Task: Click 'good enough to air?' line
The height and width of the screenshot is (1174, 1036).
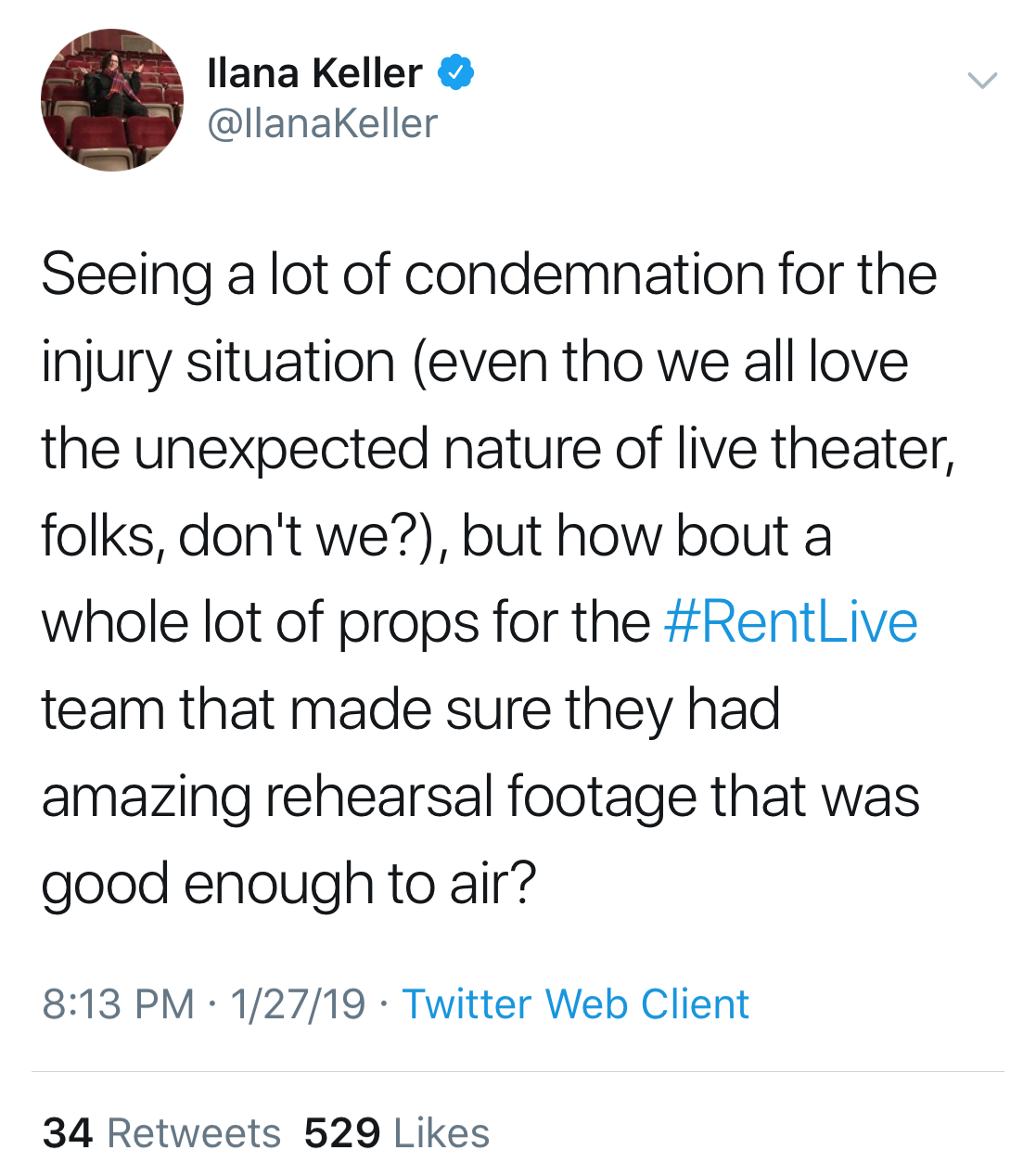Action: tap(288, 884)
